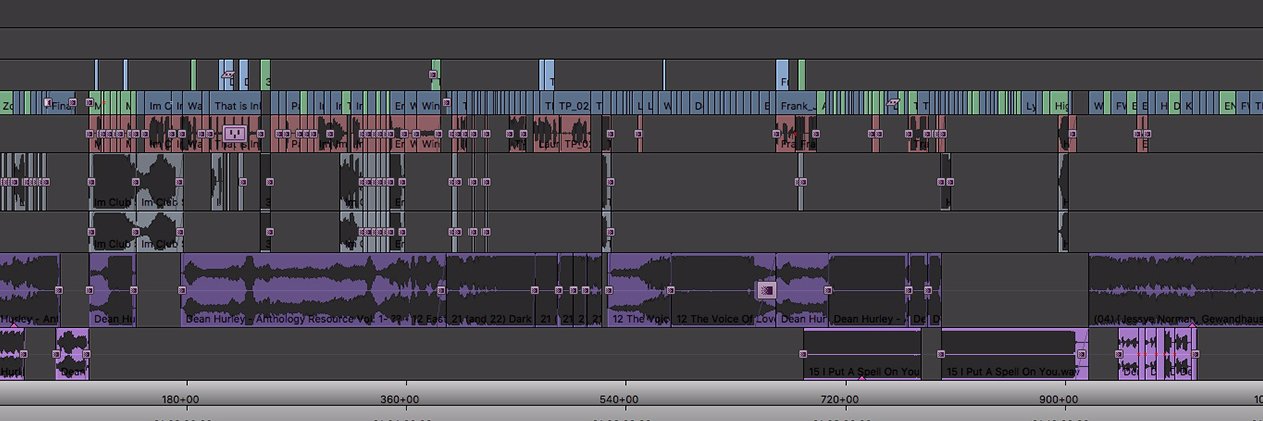Select the 'That is In' video clip

[235, 103]
